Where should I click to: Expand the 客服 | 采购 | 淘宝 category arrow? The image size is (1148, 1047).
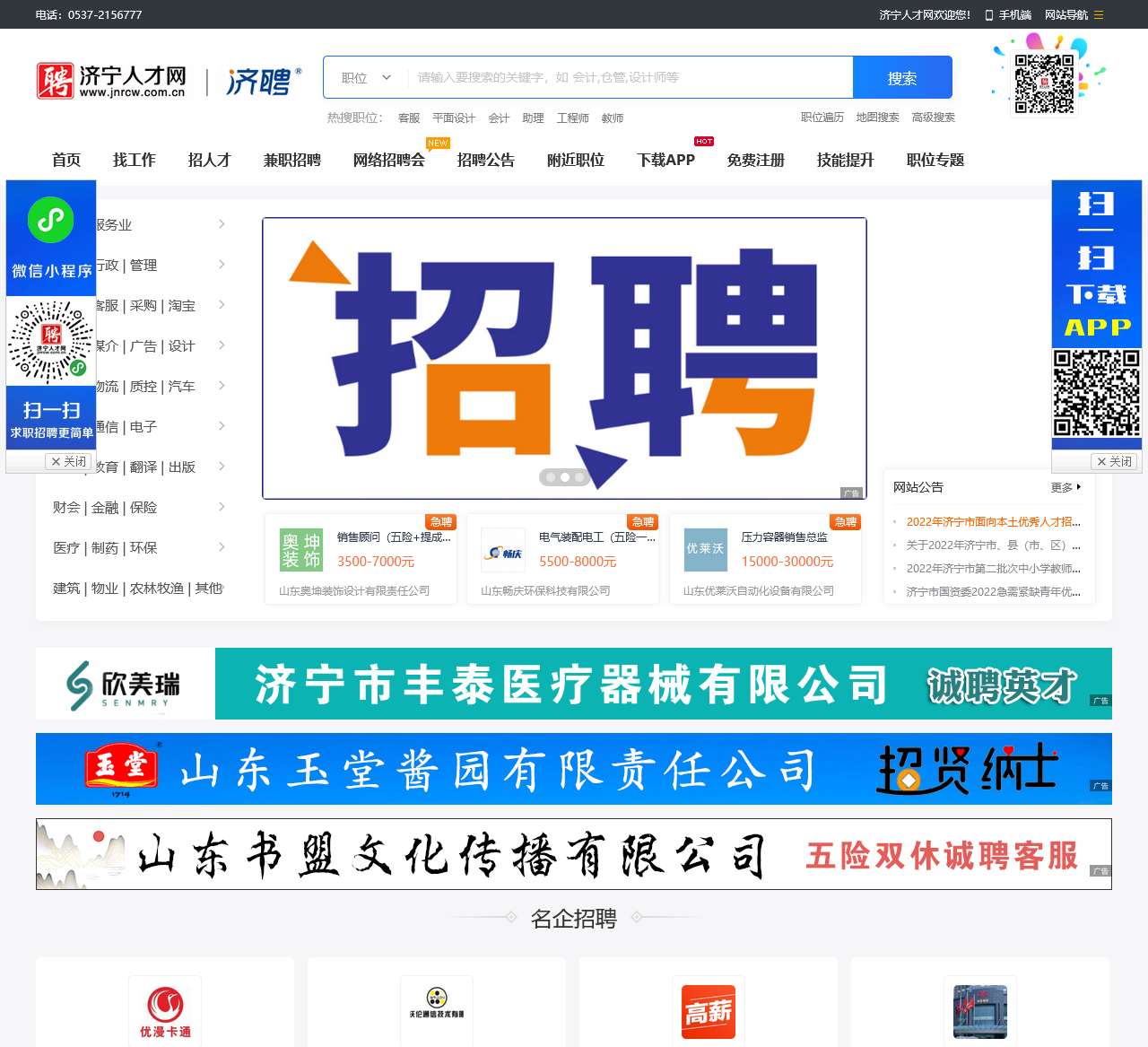(x=222, y=305)
